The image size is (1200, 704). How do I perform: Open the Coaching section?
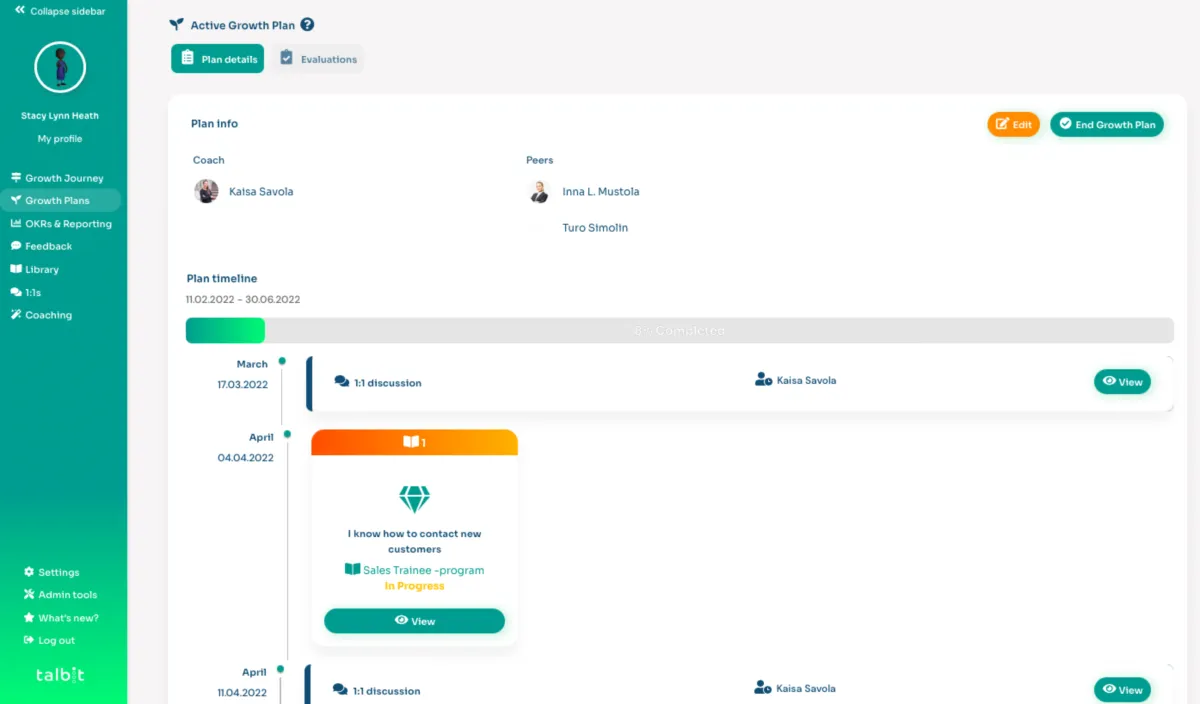coord(47,314)
